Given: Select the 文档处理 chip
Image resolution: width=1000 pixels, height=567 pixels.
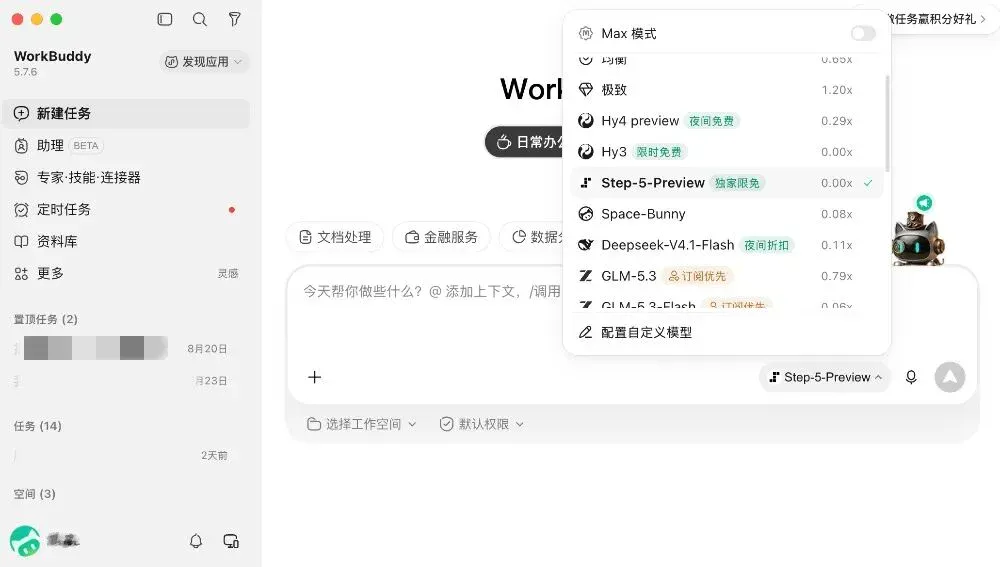Looking at the screenshot, I should (335, 237).
